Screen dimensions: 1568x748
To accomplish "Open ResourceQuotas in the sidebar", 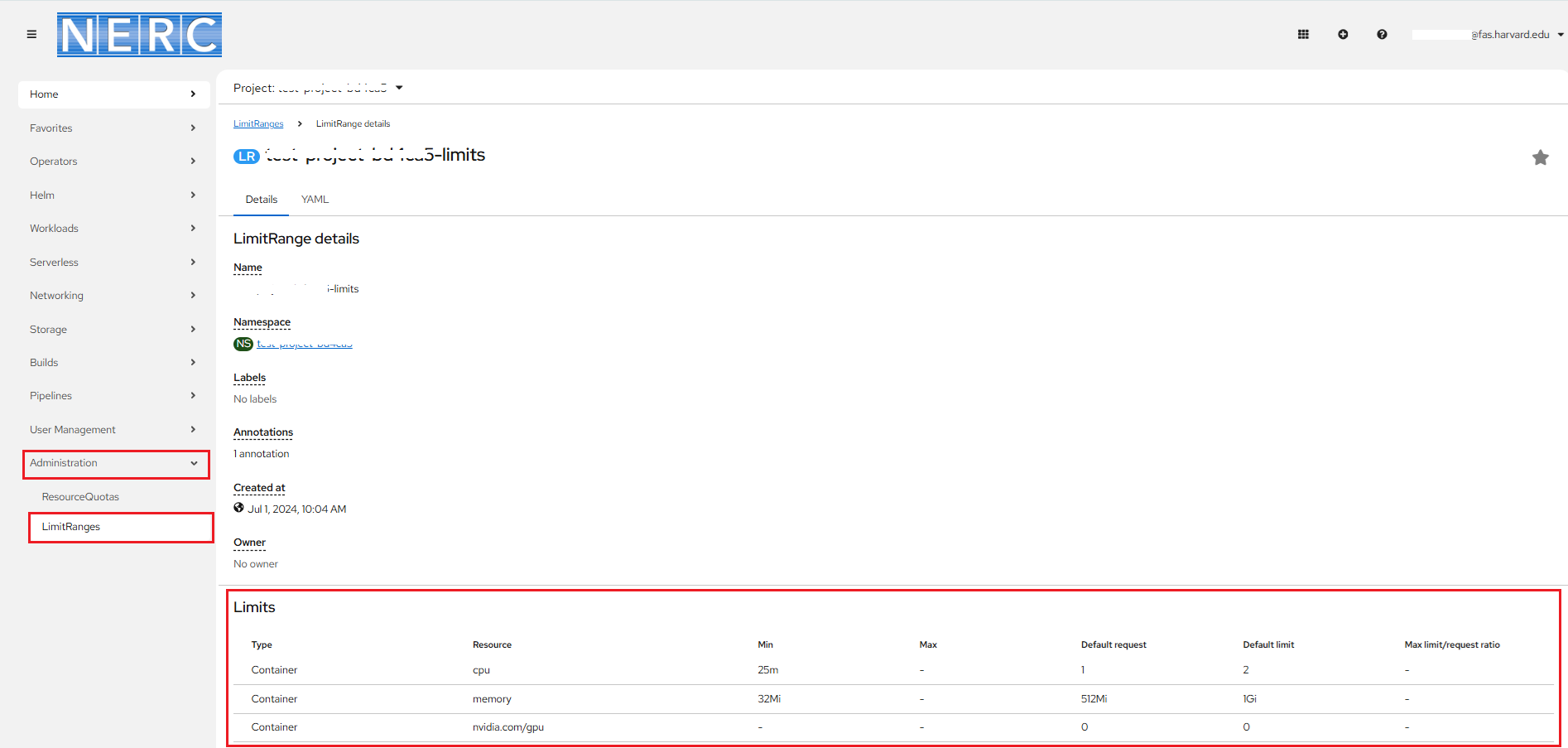I will click(80, 497).
